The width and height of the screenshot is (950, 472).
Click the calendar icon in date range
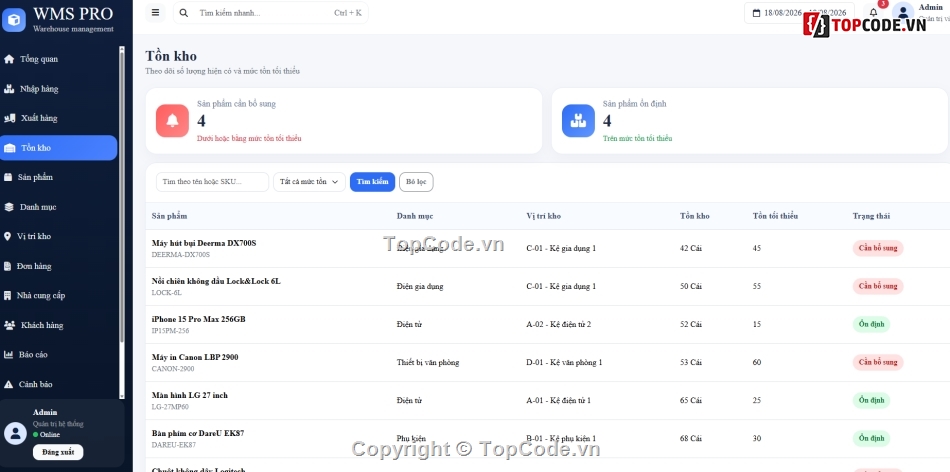(x=756, y=13)
